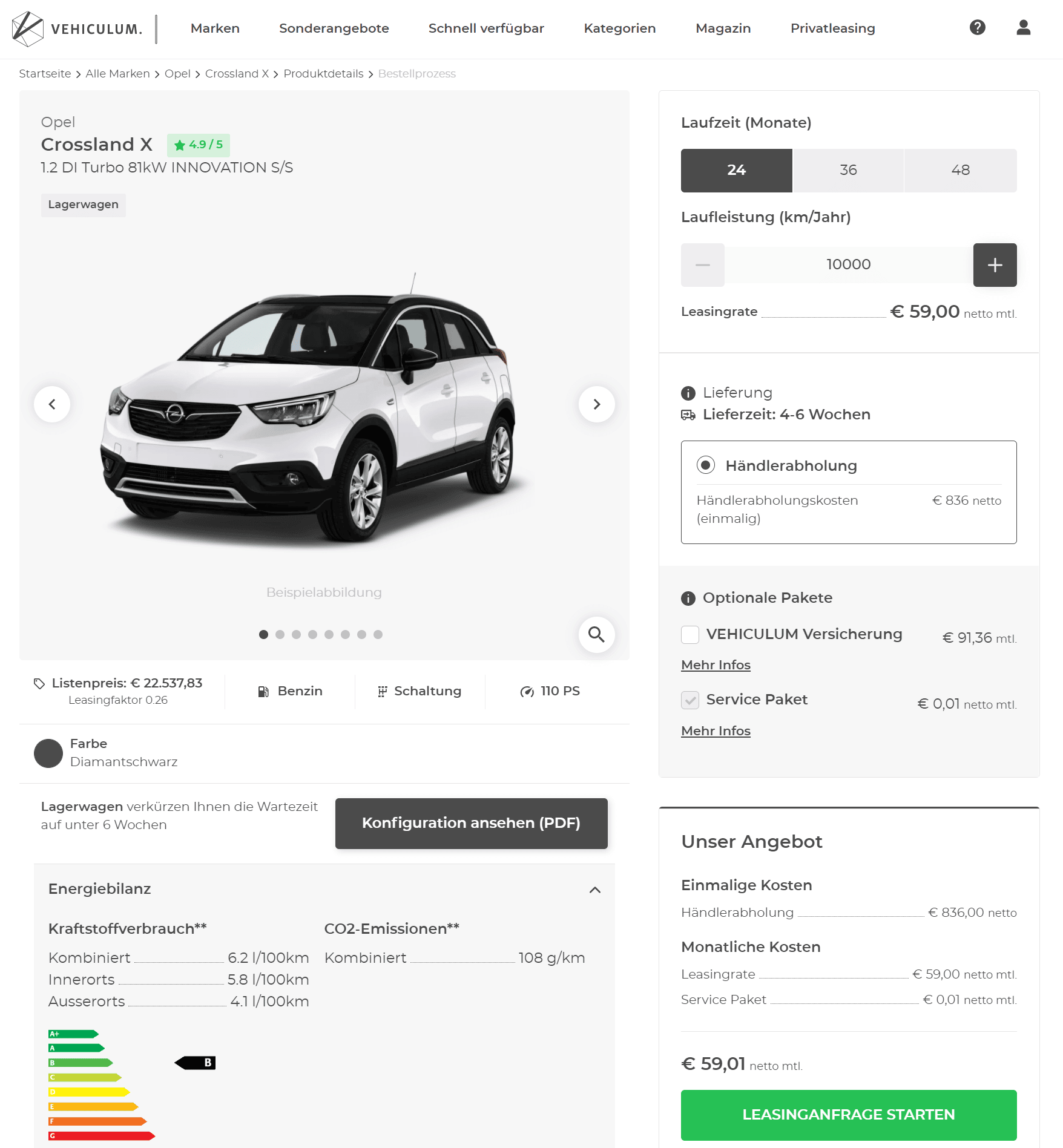
Task: Jump to the third image dot
Action: pos(296,634)
